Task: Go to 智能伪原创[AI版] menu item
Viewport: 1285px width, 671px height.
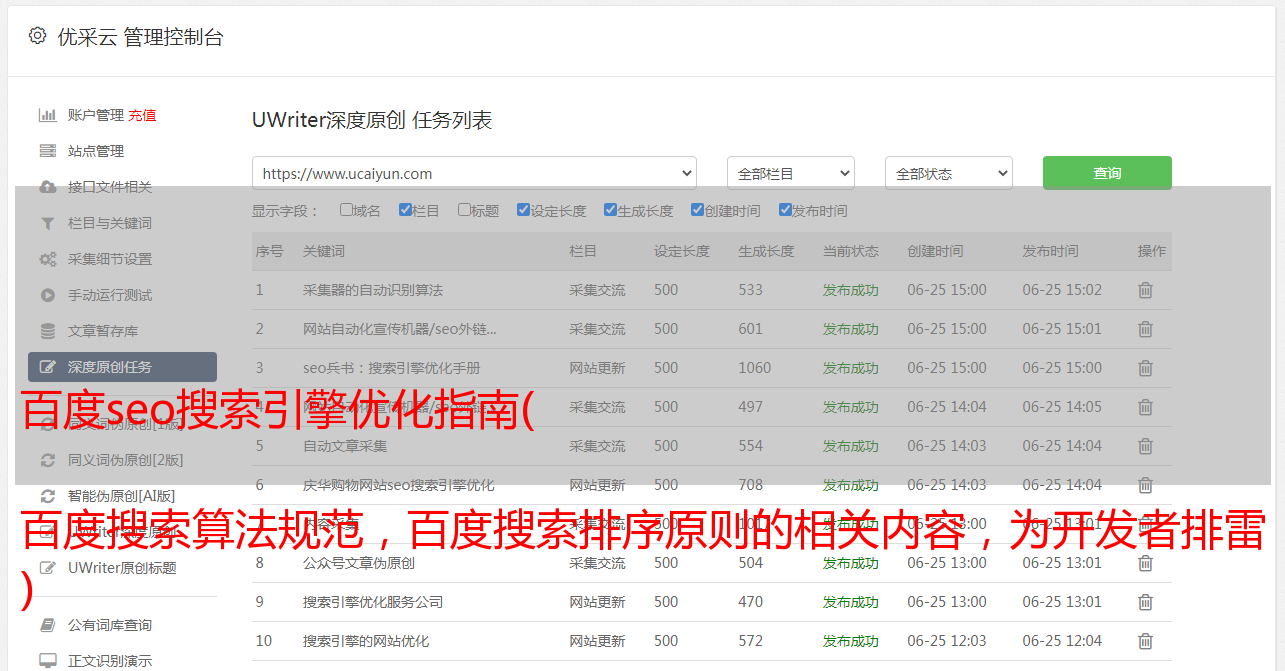Action: 121,495
